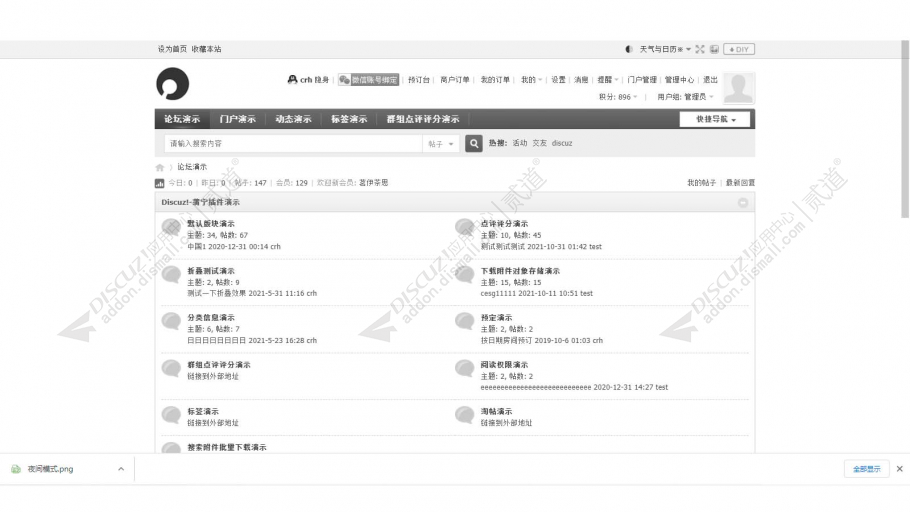
Task: Click the statistics bar-chart icon
Action: (x=160, y=183)
